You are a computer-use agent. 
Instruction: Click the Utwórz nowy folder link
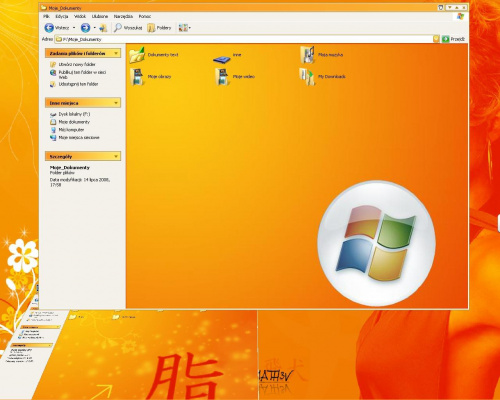(77, 64)
